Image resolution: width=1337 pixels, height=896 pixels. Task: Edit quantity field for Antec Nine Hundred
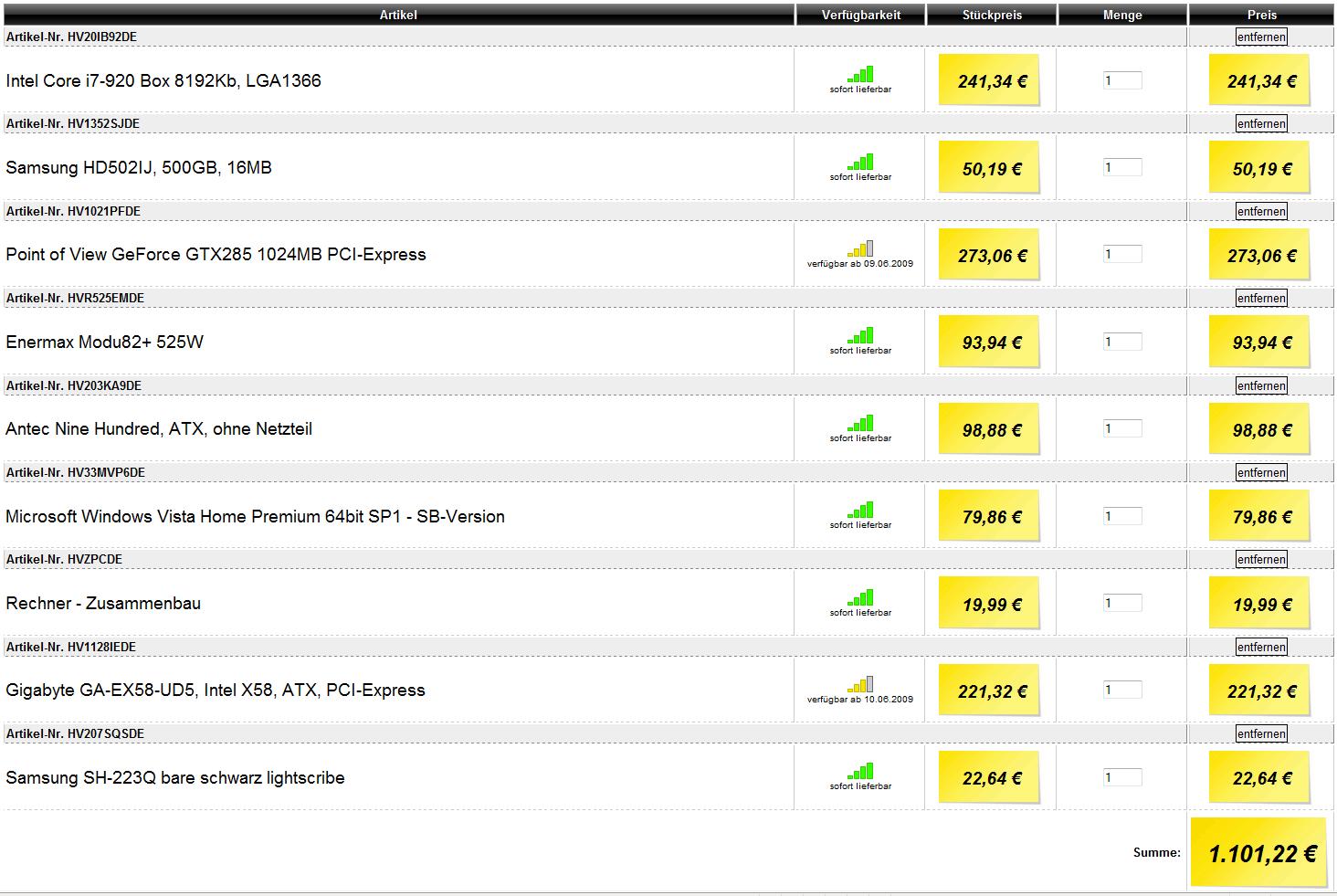click(x=1122, y=428)
